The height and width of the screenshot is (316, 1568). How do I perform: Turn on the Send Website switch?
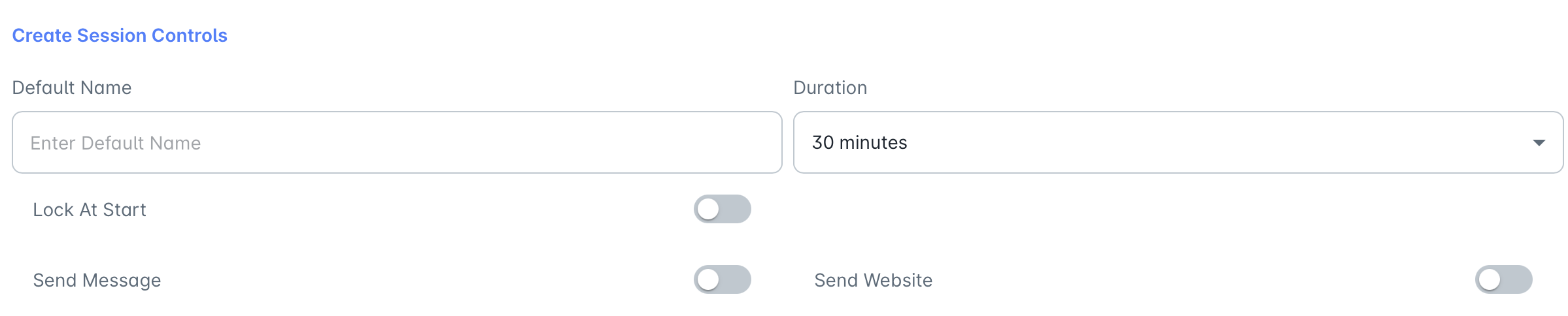point(1503,279)
